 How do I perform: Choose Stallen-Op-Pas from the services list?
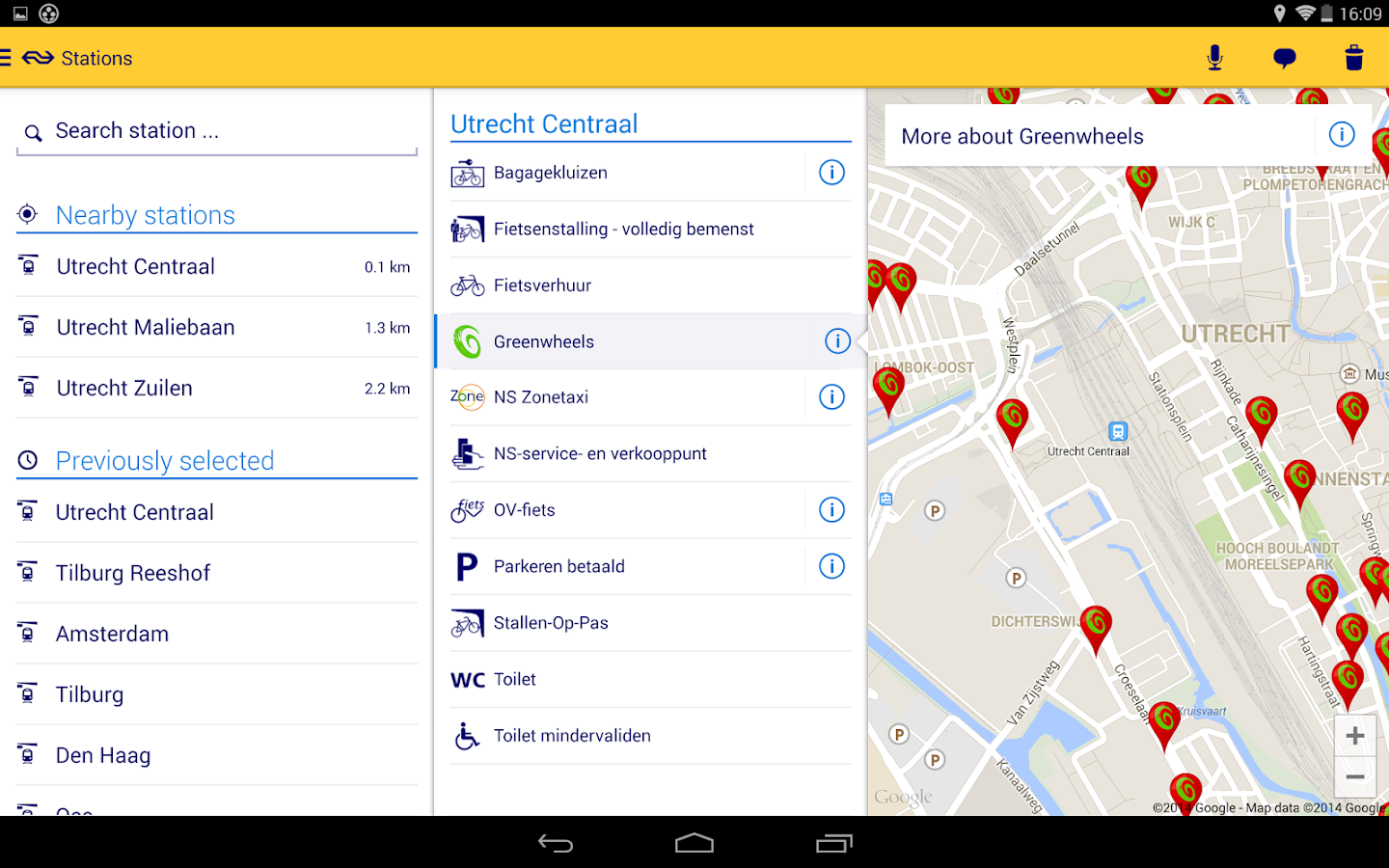click(x=550, y=622)
